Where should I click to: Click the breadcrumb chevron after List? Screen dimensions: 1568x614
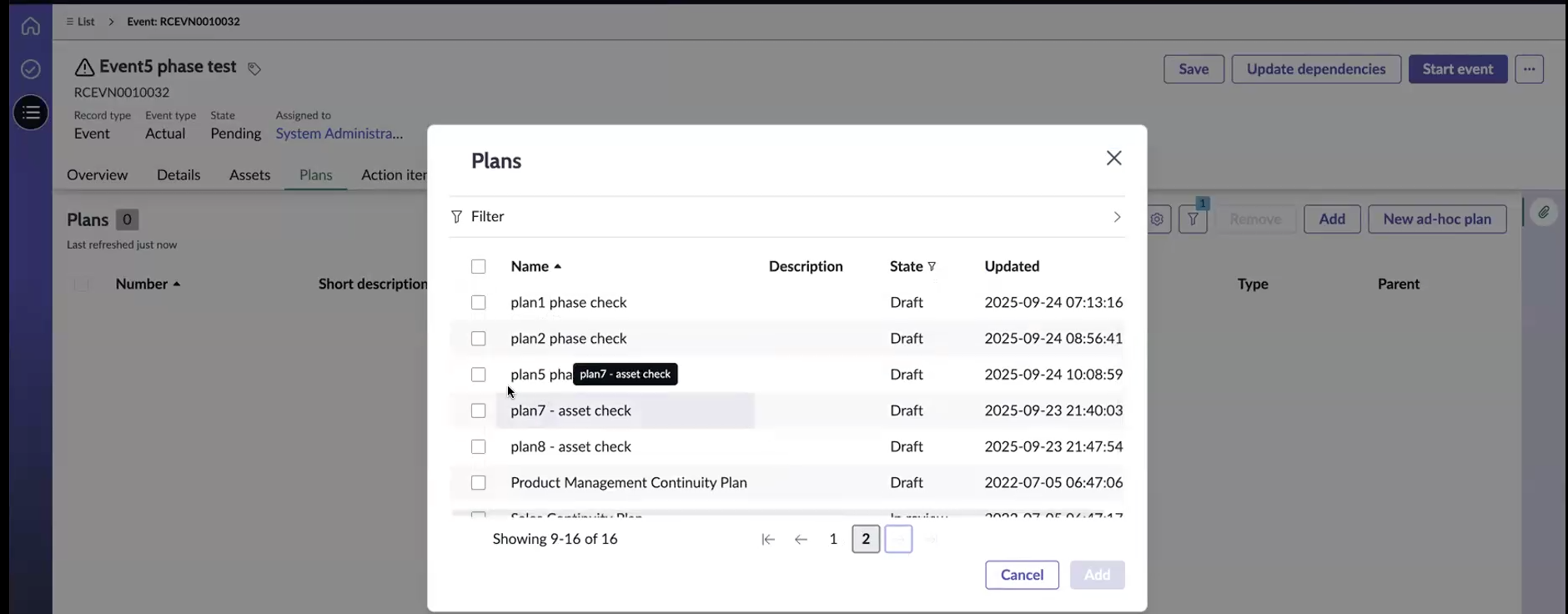pos(111,22)
